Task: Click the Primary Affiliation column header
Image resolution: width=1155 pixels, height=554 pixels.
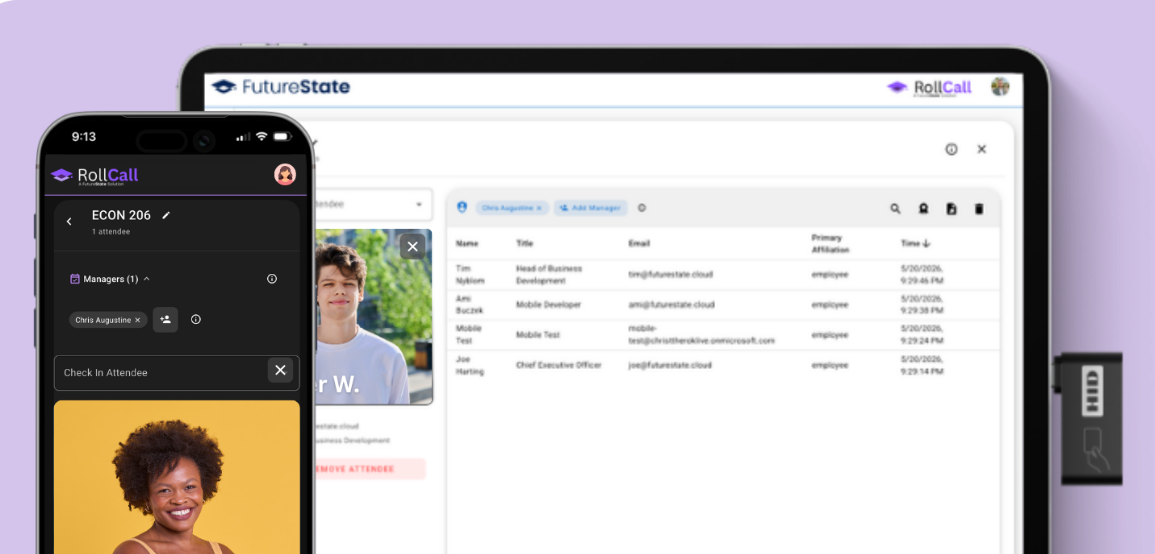Action: point(830,244)
